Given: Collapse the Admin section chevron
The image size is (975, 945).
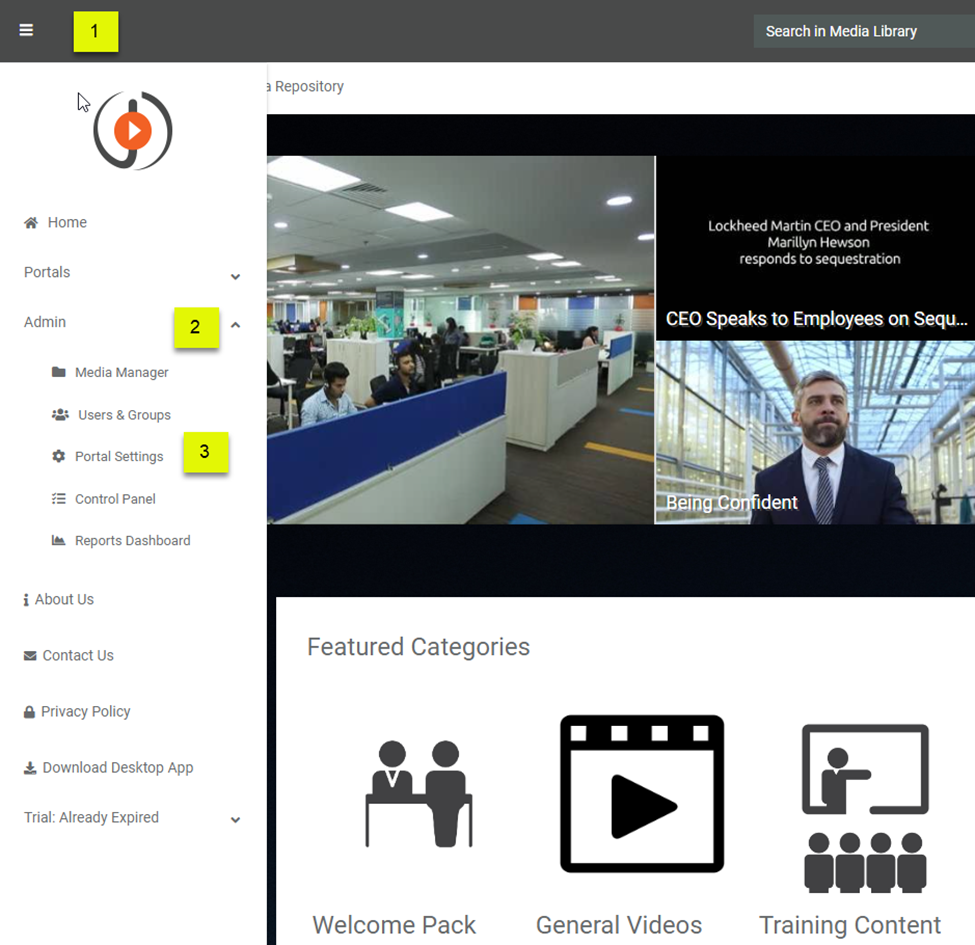Looking at the screenshot, I should (x=235, y=324).
